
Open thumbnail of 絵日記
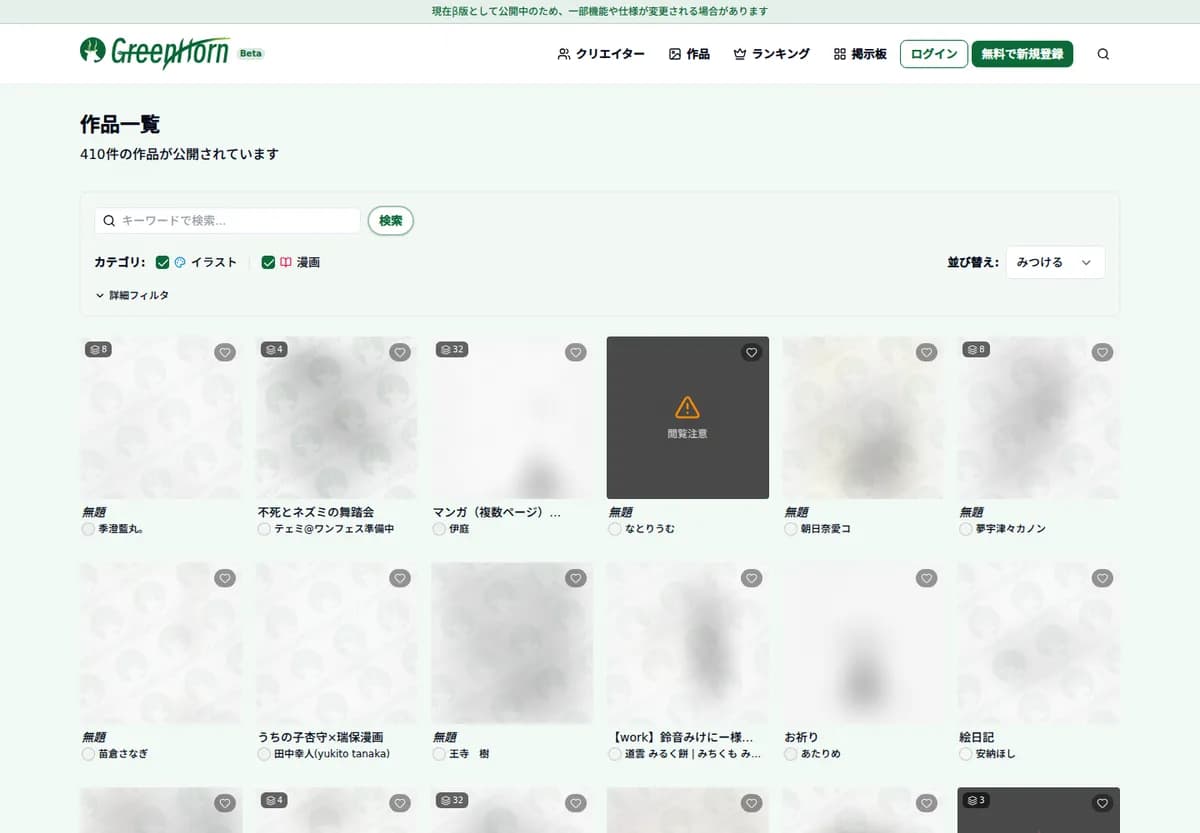1038,643
